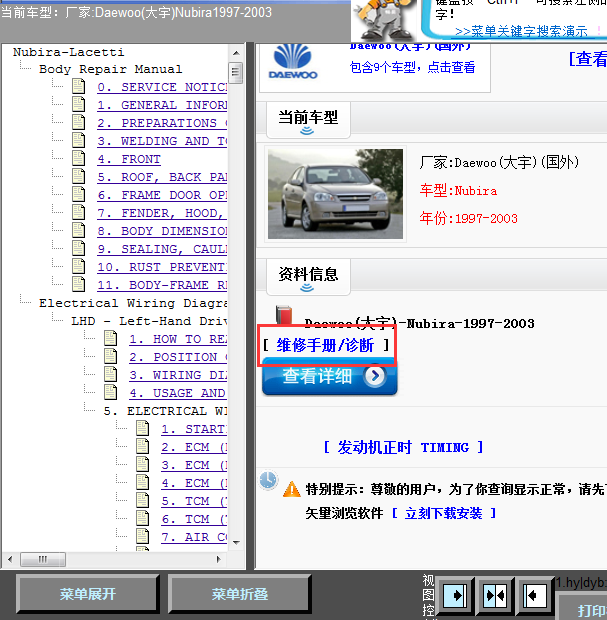
Task: Open '0. SERVICE NOTIC' document link
Action: click(162, 87)
